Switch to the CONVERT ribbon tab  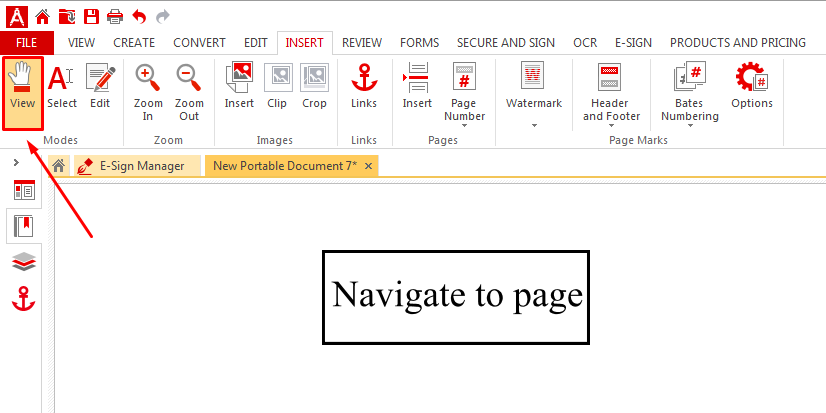[x=200, y=43]
